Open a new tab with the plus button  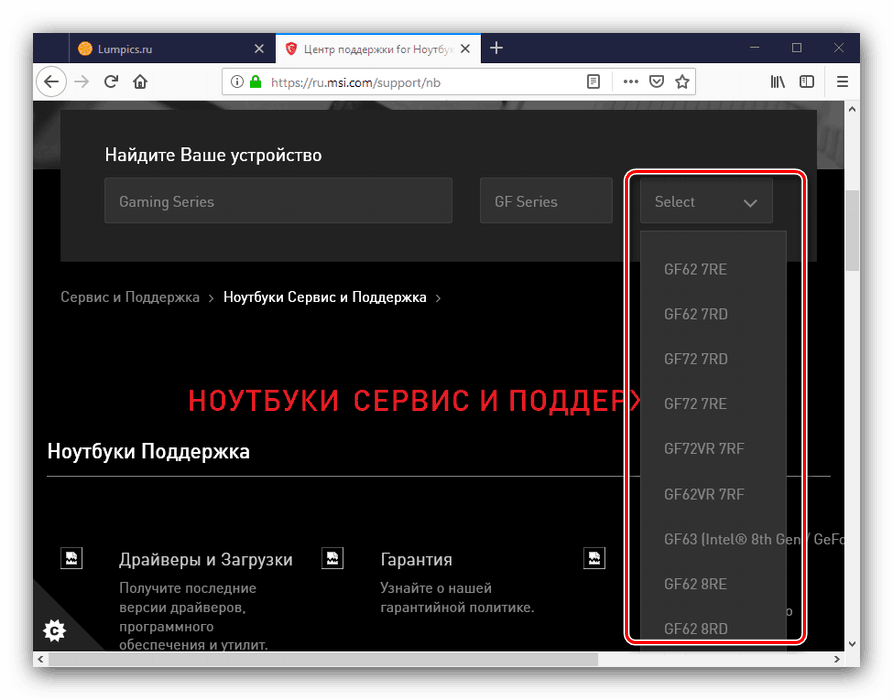click(x=497, y=48)
